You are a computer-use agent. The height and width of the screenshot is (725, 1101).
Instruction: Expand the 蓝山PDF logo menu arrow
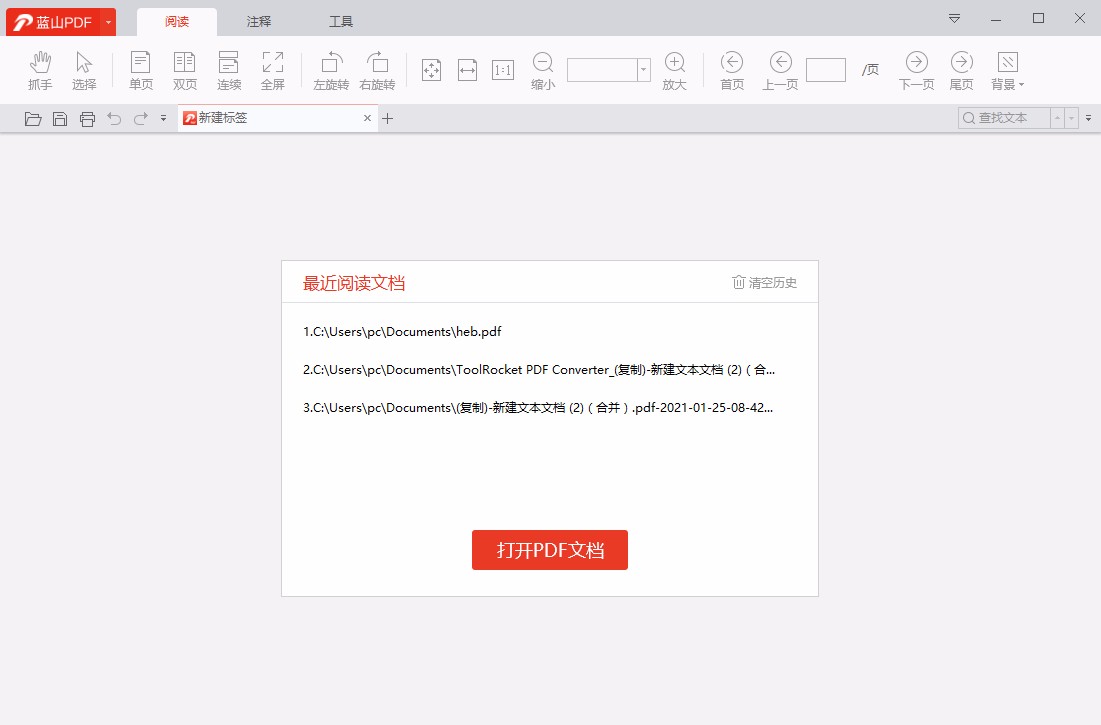(x=109, y=20)
